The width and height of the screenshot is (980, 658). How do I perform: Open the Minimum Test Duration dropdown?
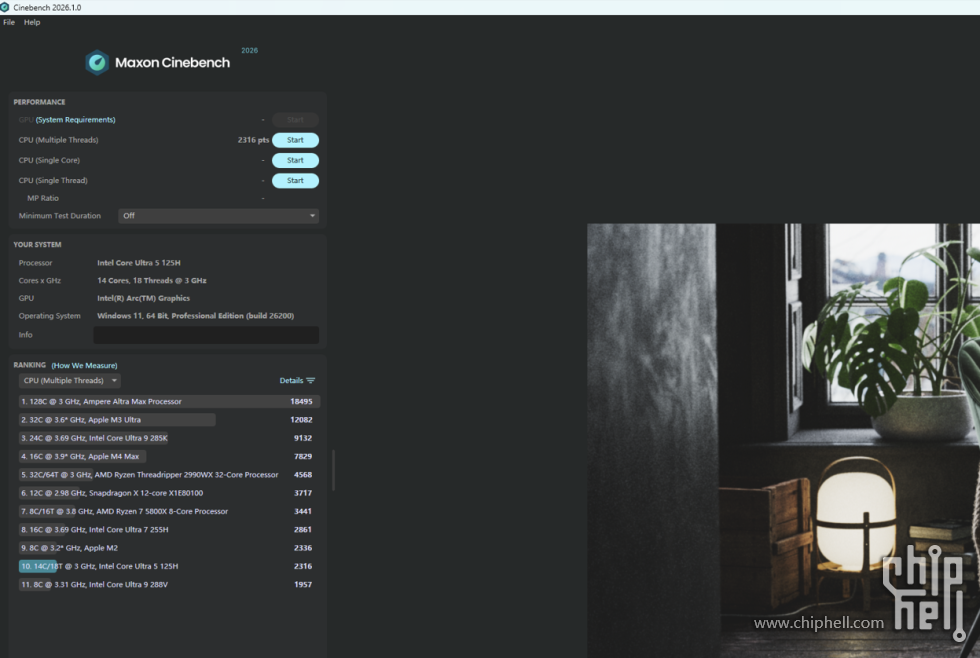point(218,215)
